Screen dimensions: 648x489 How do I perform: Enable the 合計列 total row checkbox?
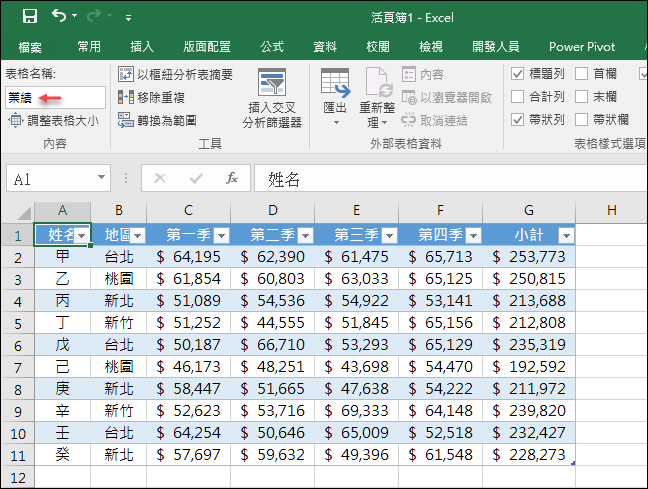(518, 97)
